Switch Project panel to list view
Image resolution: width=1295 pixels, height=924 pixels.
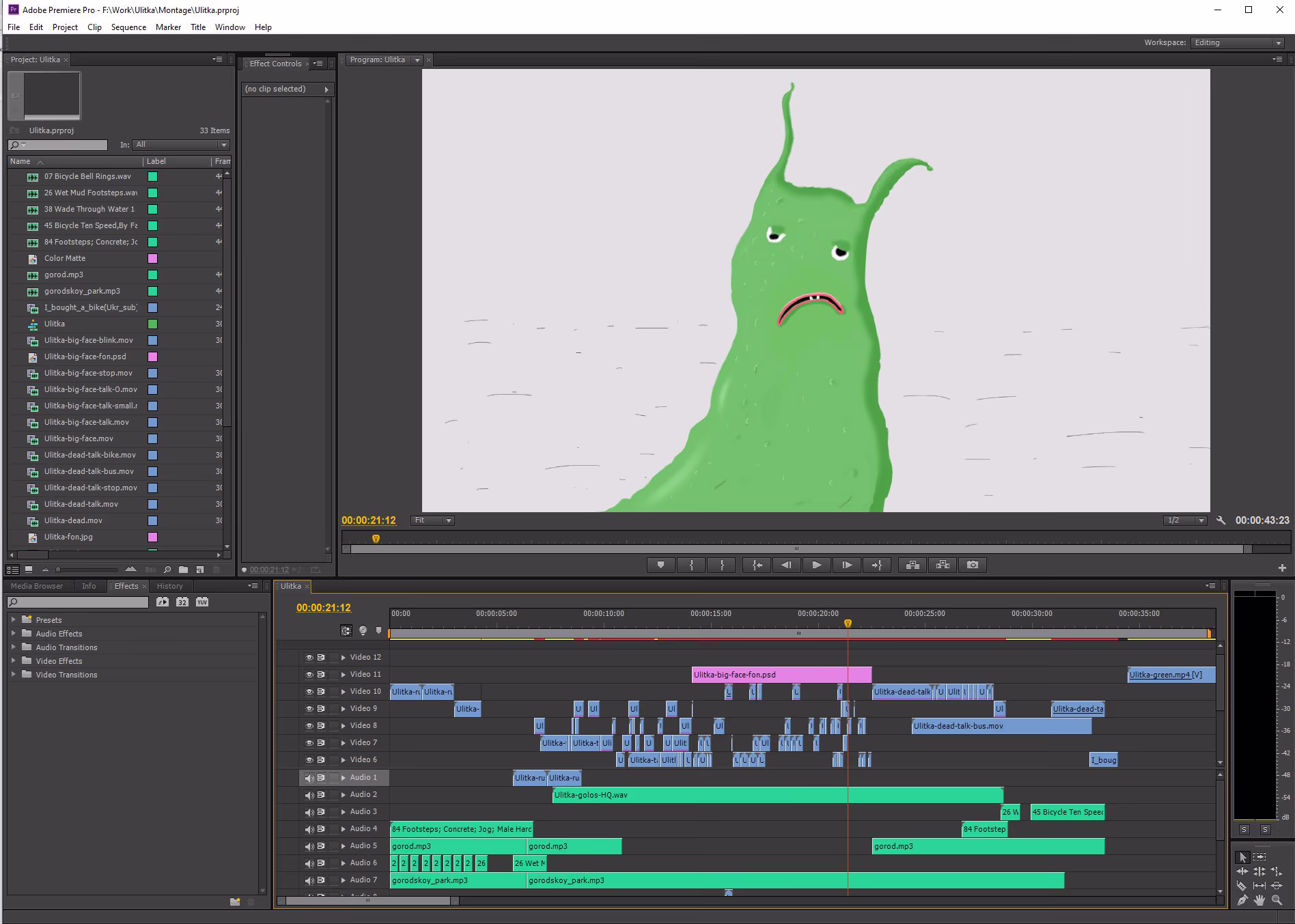click(12, 569)
